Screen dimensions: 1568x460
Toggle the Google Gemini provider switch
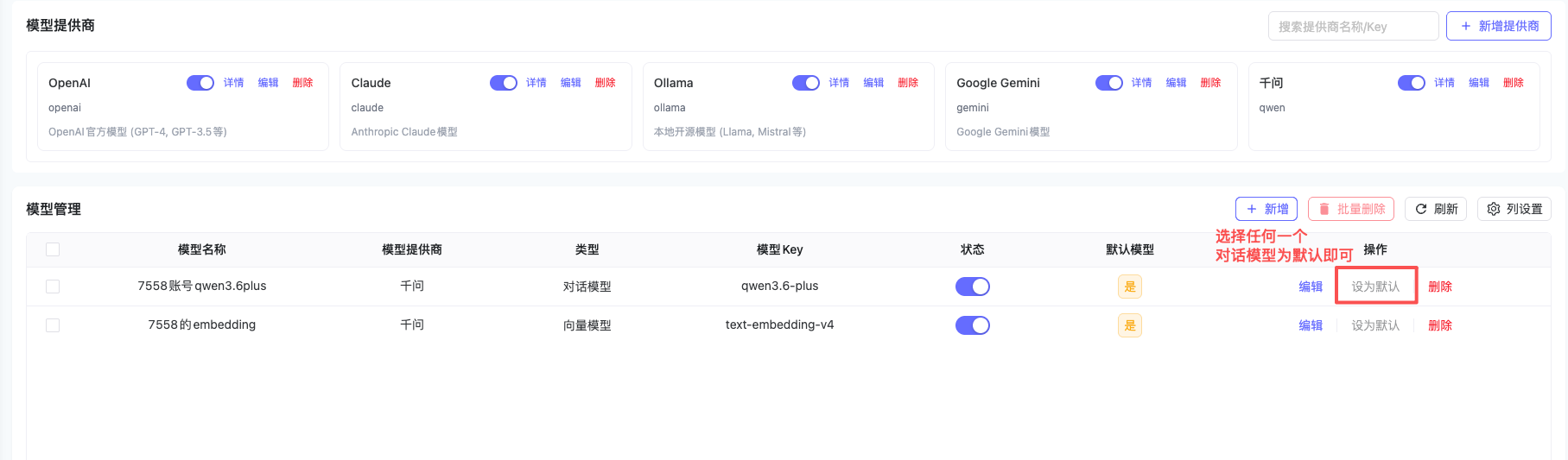pyautogui.click(x=1109, y=83)
